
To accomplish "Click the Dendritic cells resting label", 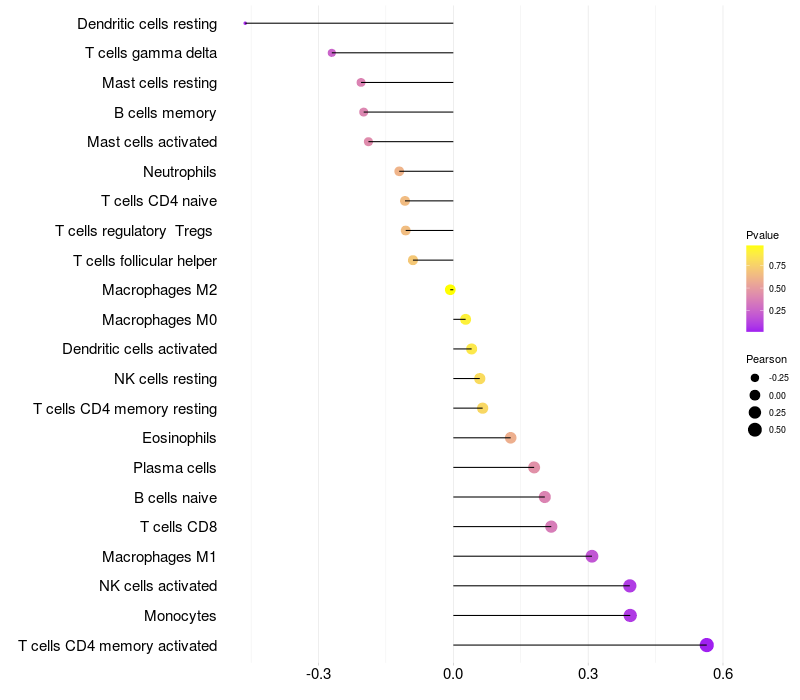I will point(147,23).
